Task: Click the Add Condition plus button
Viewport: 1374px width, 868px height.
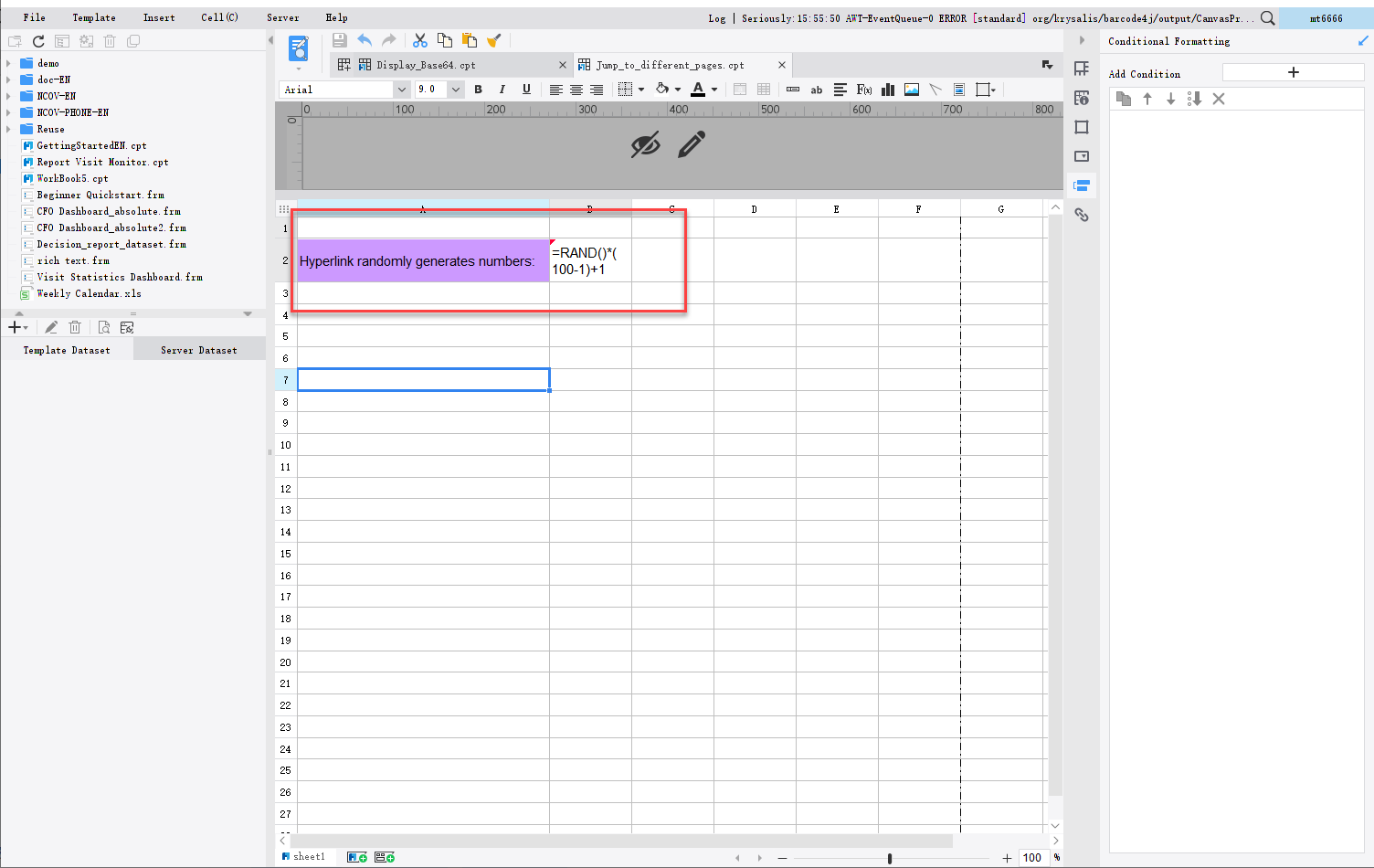Action: tap(1294, 72)
